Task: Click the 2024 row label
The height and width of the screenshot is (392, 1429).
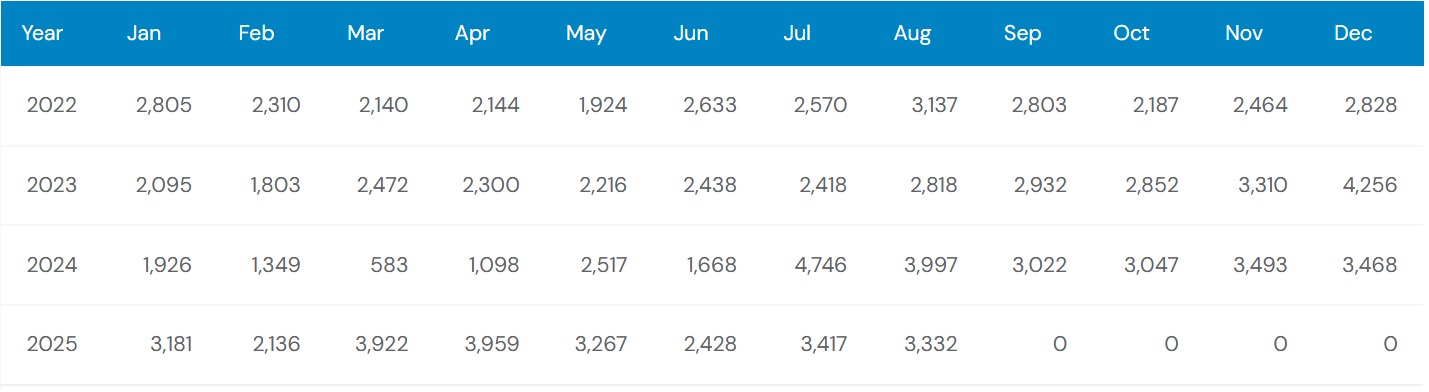Action: 52,265
